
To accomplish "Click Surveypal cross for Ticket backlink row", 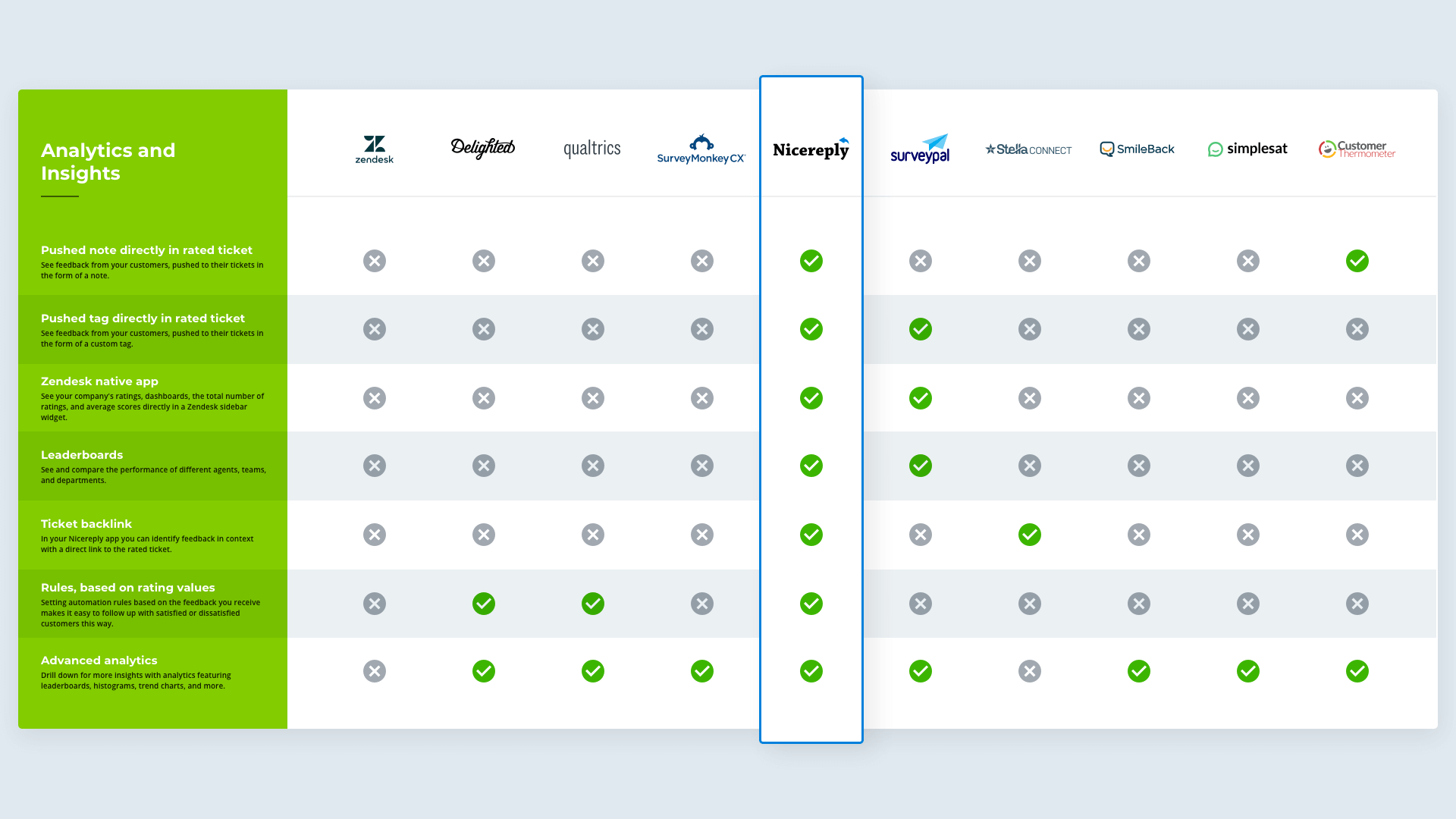I will 921,535.
